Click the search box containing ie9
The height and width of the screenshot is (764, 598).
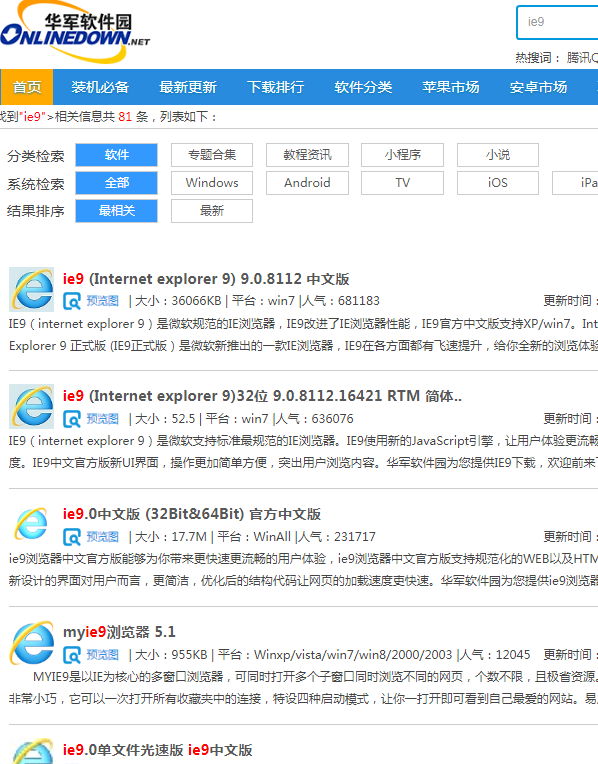coord(558,22)
